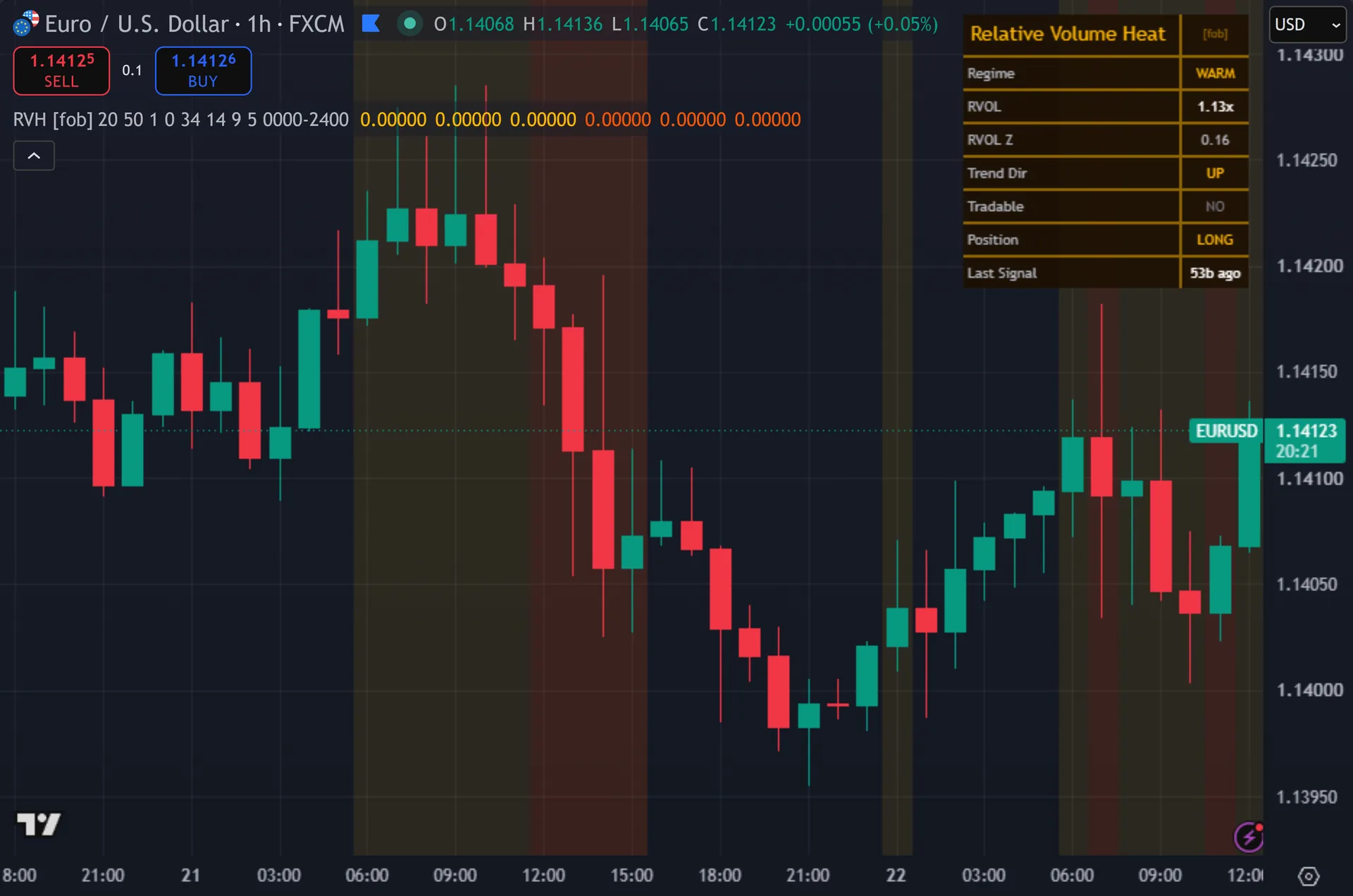Click the countdown timer 20:21

pyautogui.click(x=1297, y=452)
